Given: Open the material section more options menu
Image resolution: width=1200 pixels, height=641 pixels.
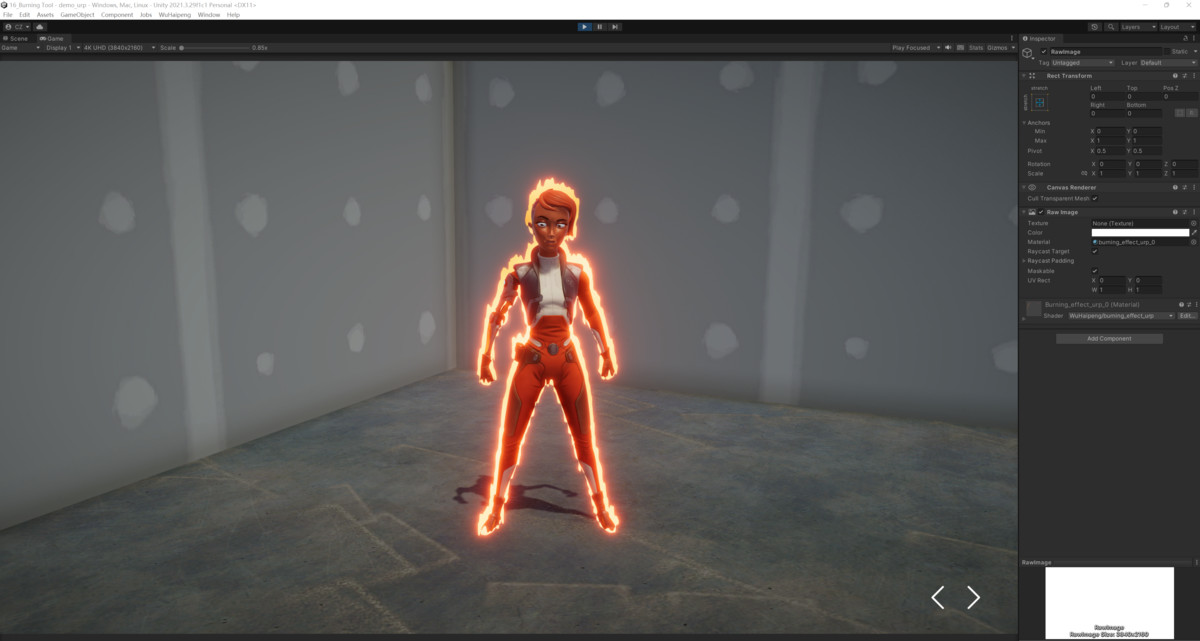Looking at the screenshot, I should click(1196, 305).
